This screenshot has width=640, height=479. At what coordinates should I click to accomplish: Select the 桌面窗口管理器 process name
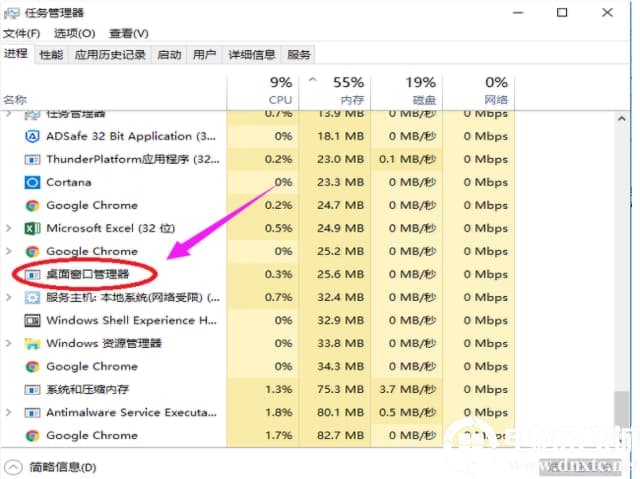87,274
